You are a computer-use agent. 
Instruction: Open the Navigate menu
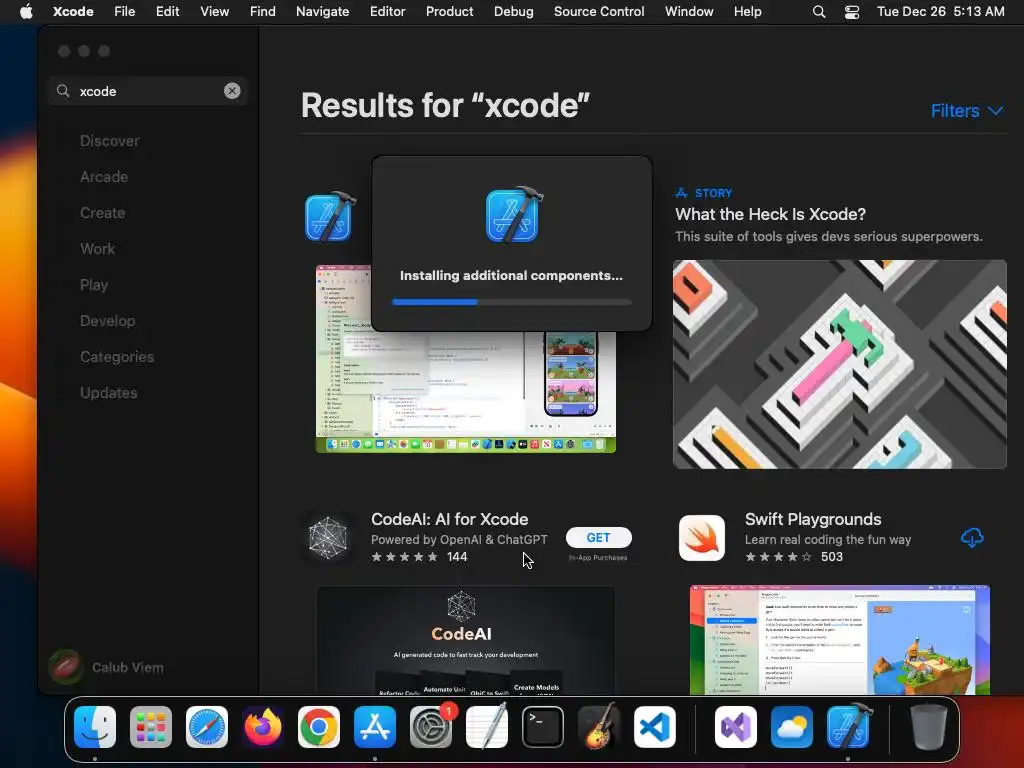coord(322,12)
